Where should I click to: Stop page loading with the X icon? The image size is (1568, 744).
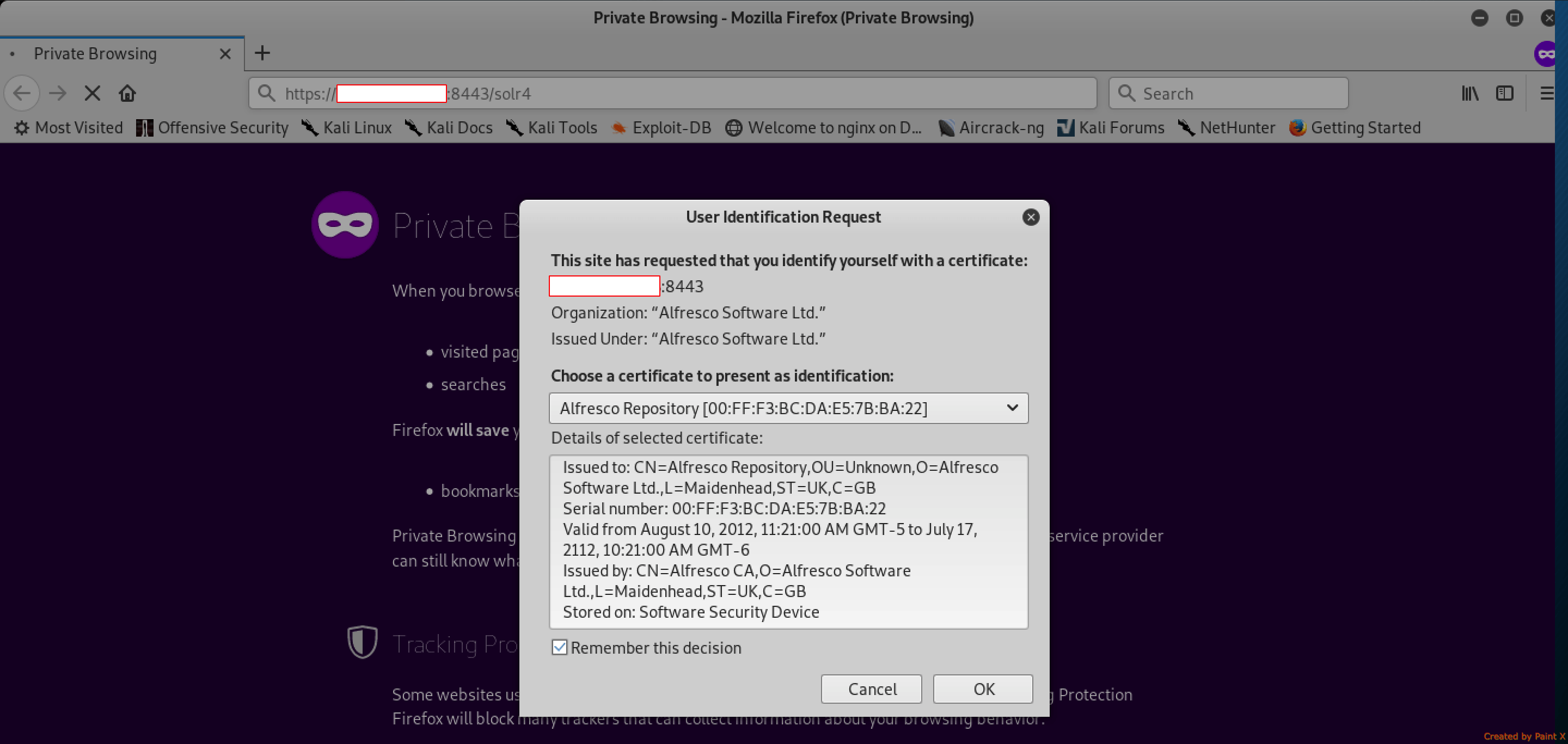click(x=93, y=93)
